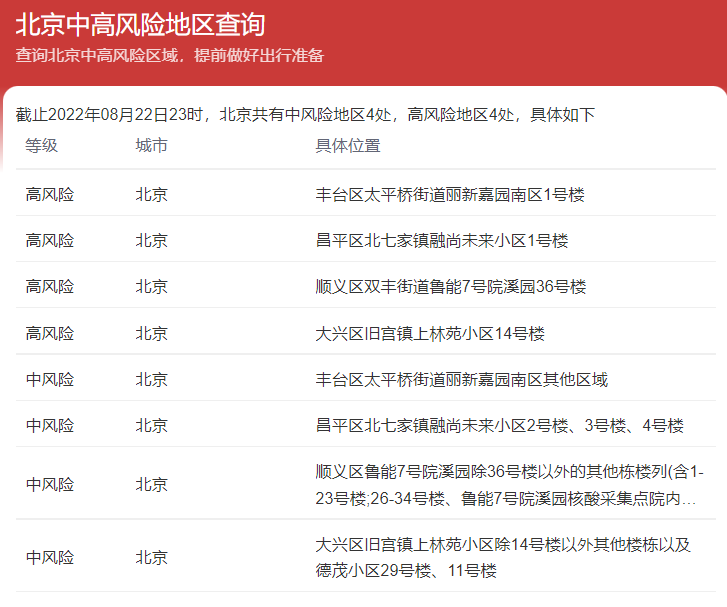Image resolution: width=727 pixels, height=607 pixels.
Task: Click the 顺义区双丰街道鲁能7号院溪园36号楼 location
Action: pyautogui.click(x=450, y=286)
